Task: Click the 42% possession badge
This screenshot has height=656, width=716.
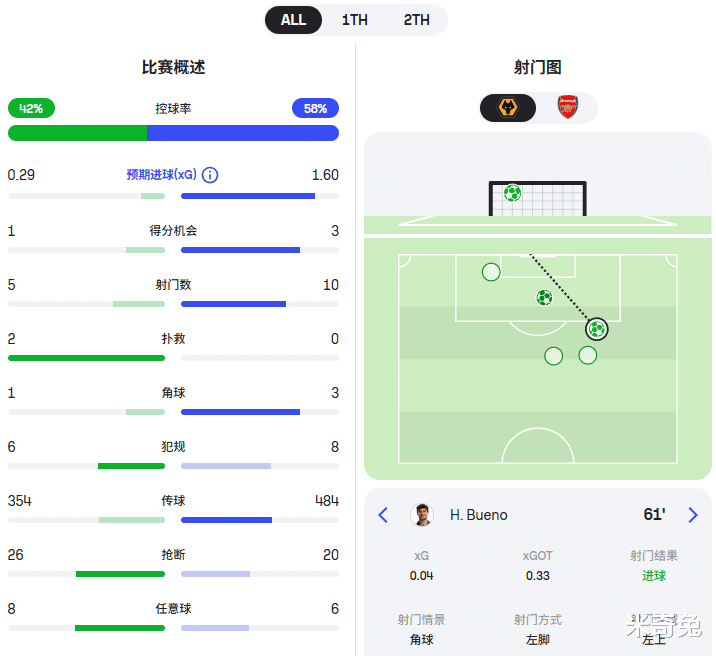Action: (31, 108)
